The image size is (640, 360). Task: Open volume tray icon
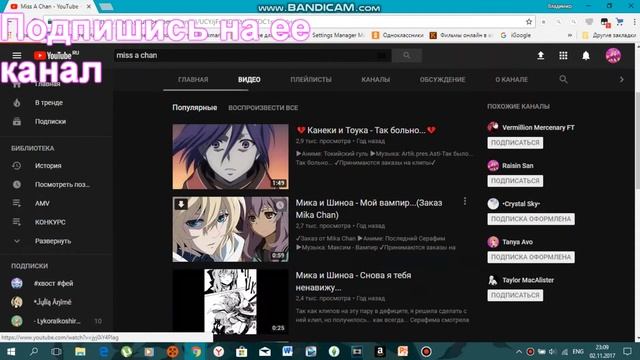[553, 351]
